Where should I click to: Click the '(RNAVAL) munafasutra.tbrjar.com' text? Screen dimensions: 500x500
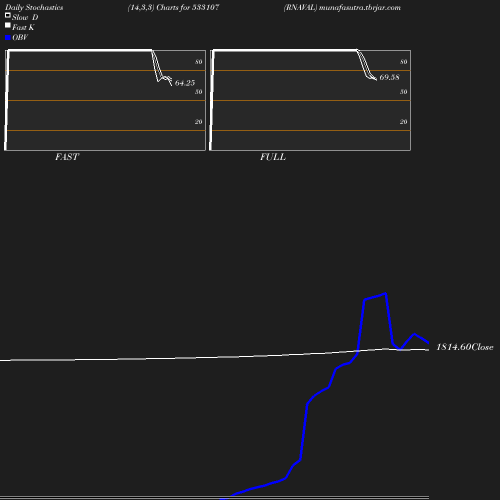pyautogui.click(x=342, y=8)
